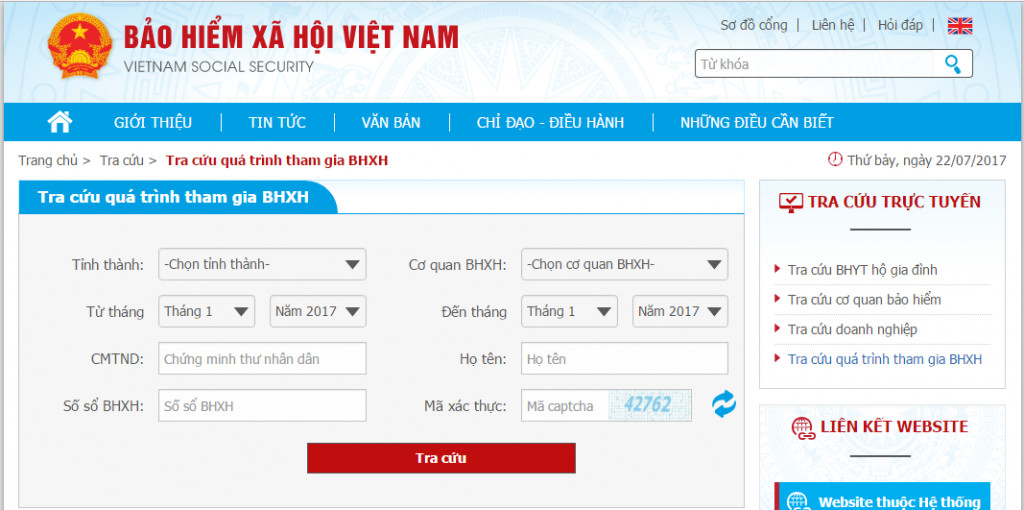Click the home icon in navigation bar
This screenshot has width=1024, height=510.
tap(60, 121)
